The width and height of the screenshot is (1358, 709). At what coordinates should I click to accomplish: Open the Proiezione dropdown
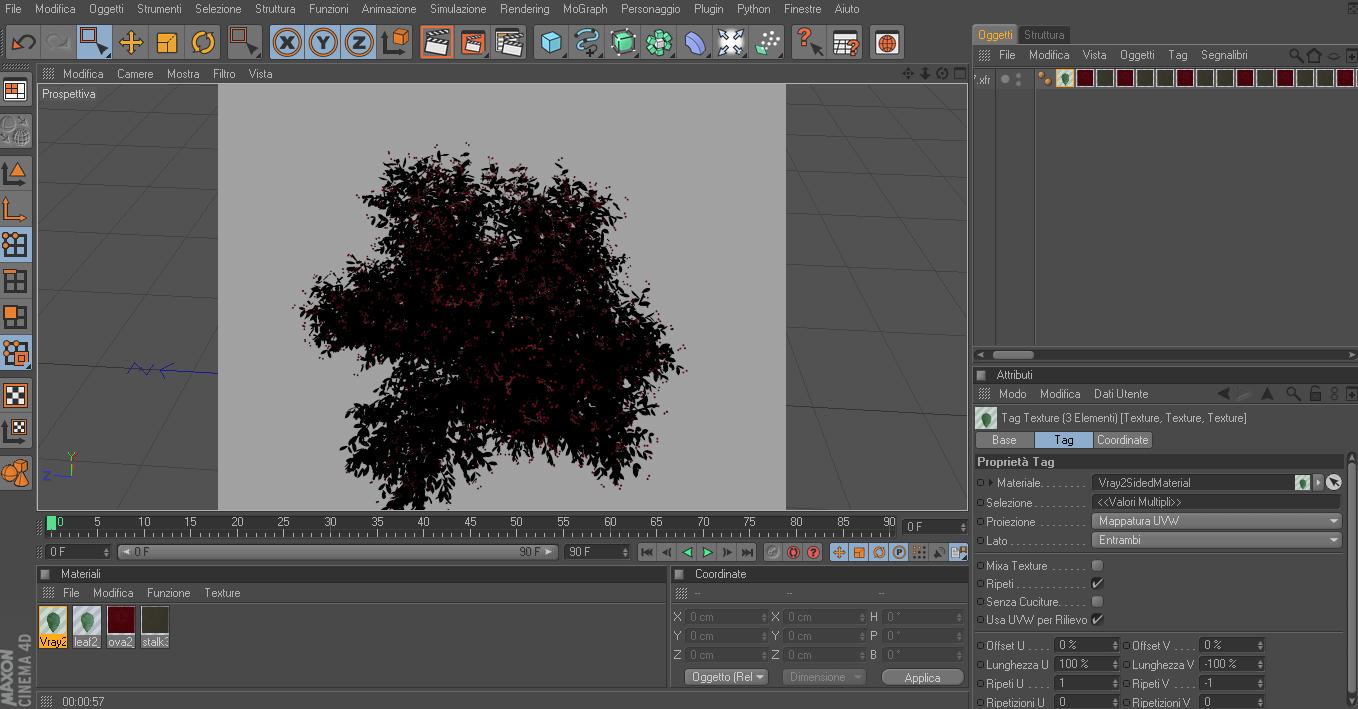point(1216,521)
